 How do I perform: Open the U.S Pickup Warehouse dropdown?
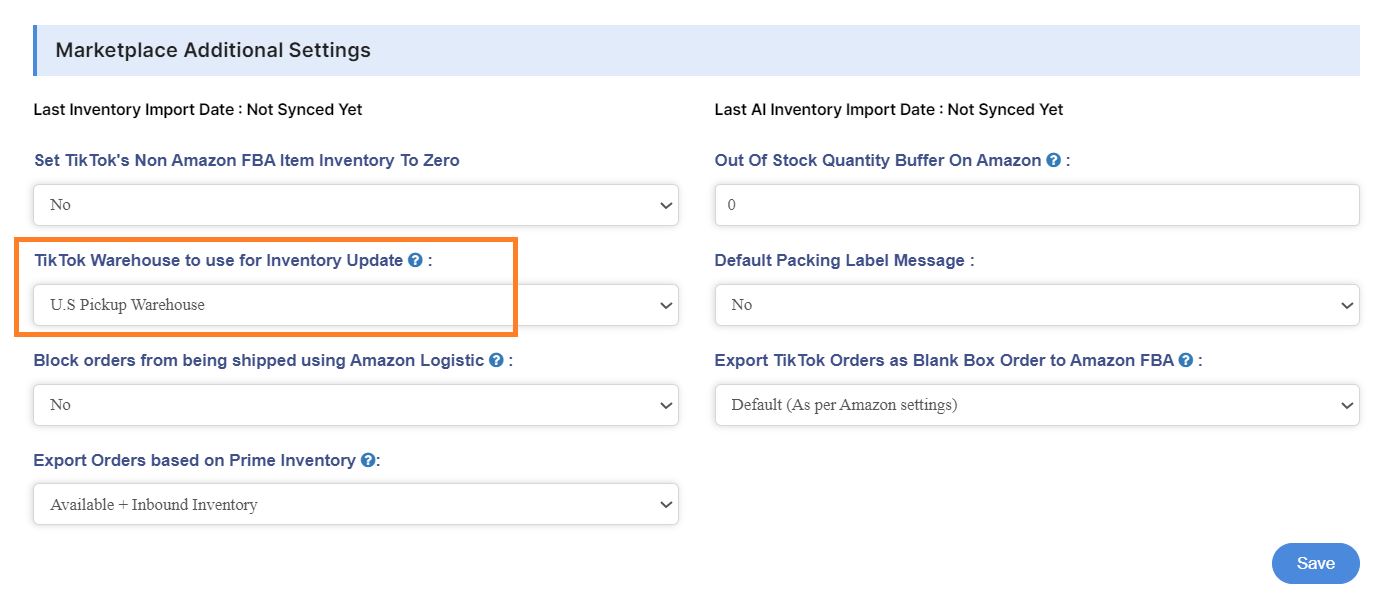tap(355, 305)
